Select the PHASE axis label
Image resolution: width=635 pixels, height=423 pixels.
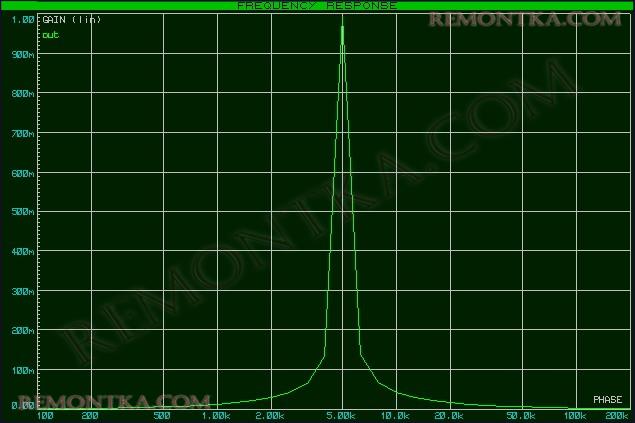[607, 400]
